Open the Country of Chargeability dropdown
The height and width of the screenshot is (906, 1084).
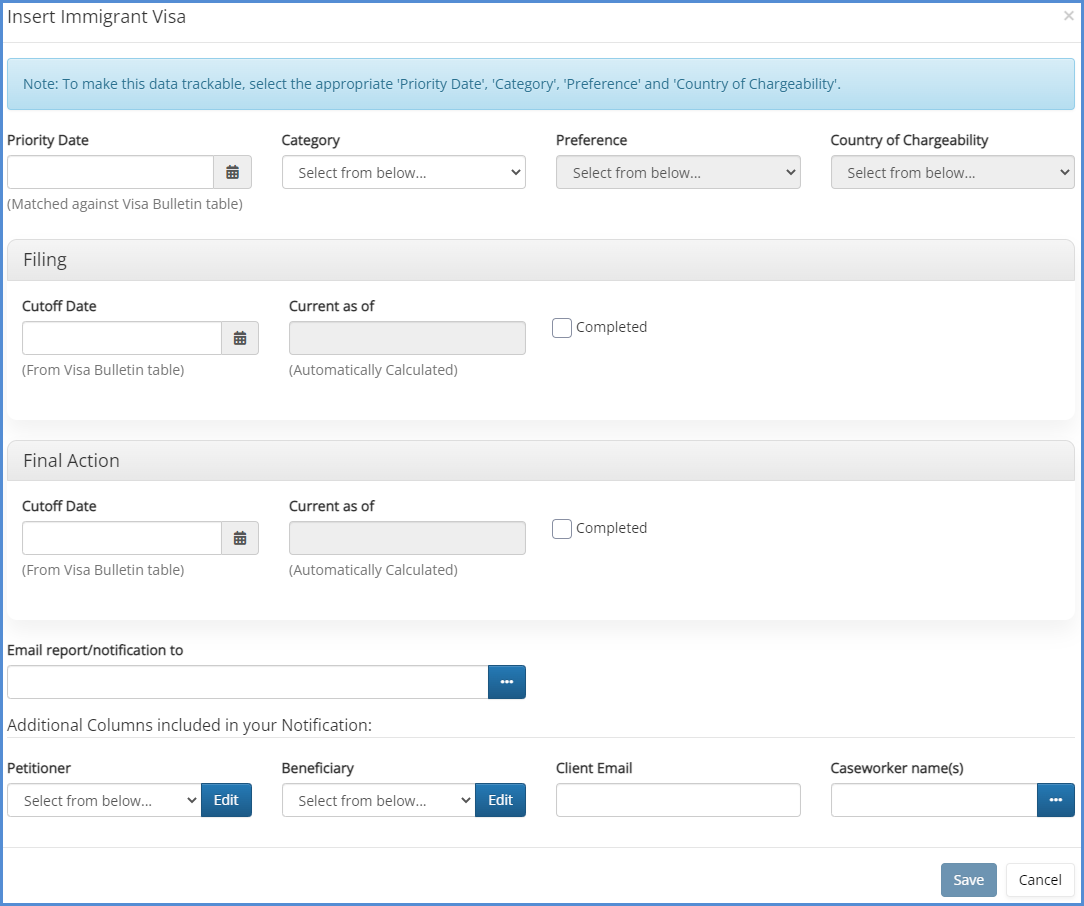[x=952, y=172]
